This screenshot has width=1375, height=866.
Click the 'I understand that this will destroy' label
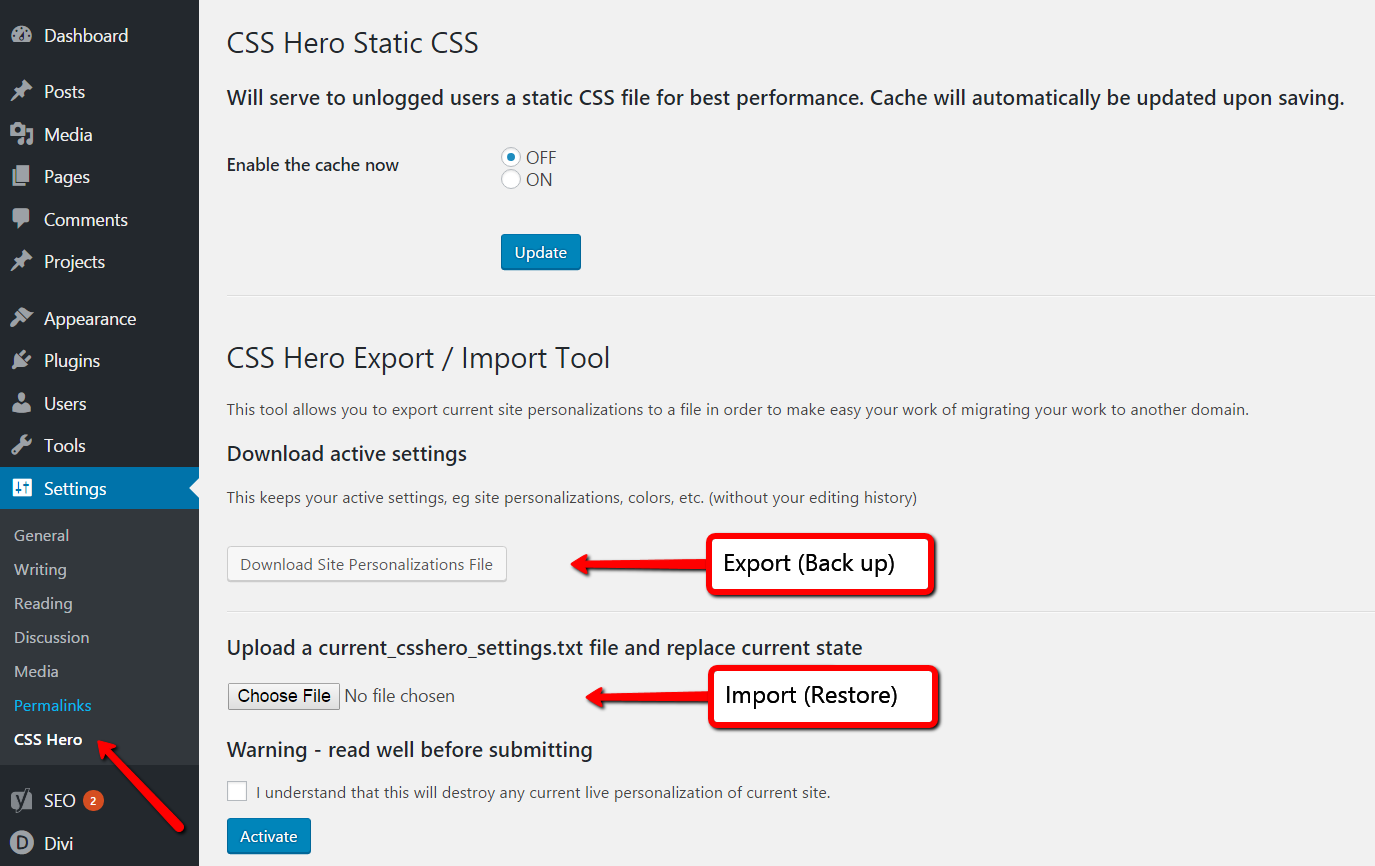click(x=543, y=792)
